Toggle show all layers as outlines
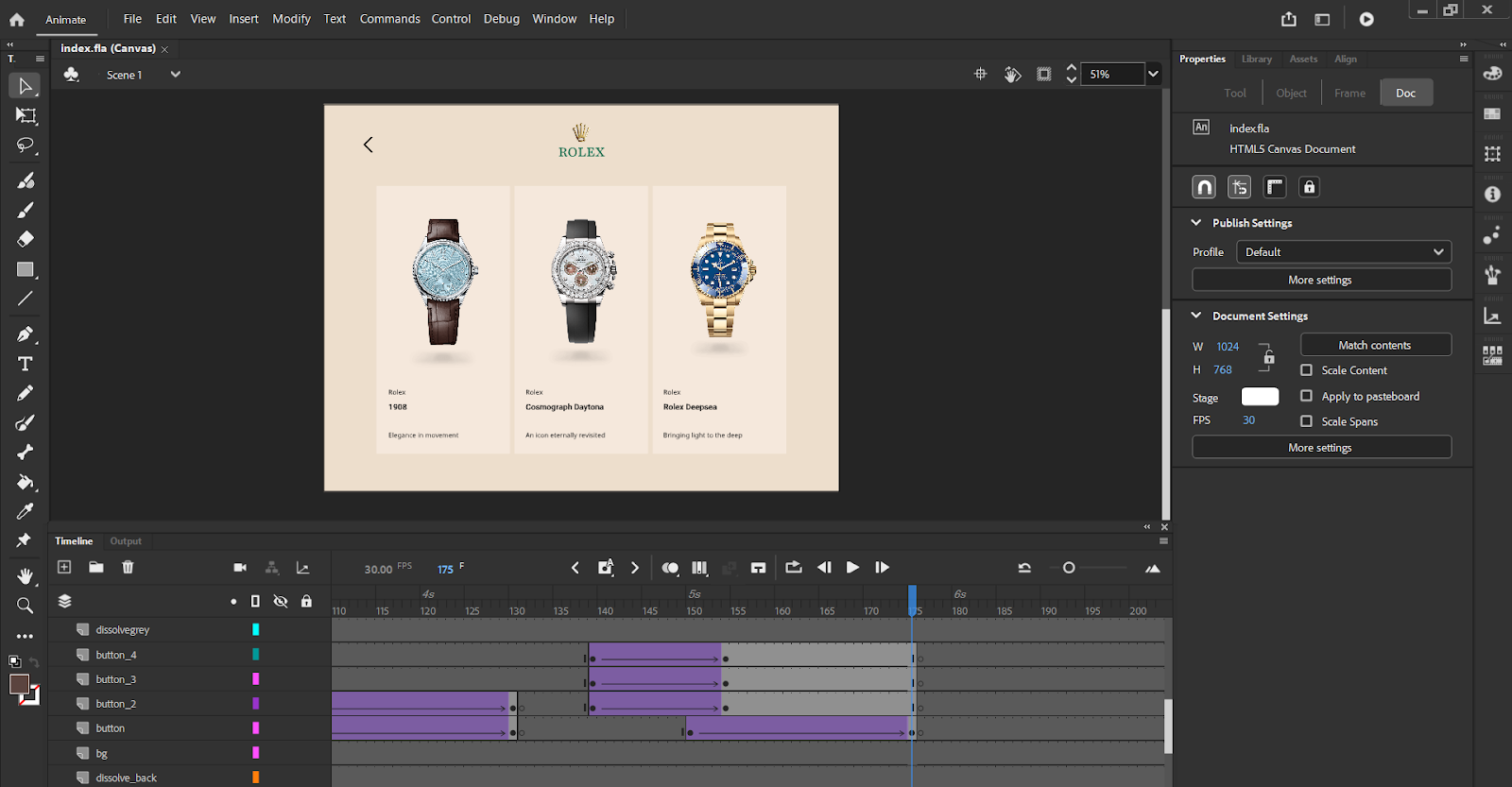This screenshot has height=787, width=1512. point(255,601)
